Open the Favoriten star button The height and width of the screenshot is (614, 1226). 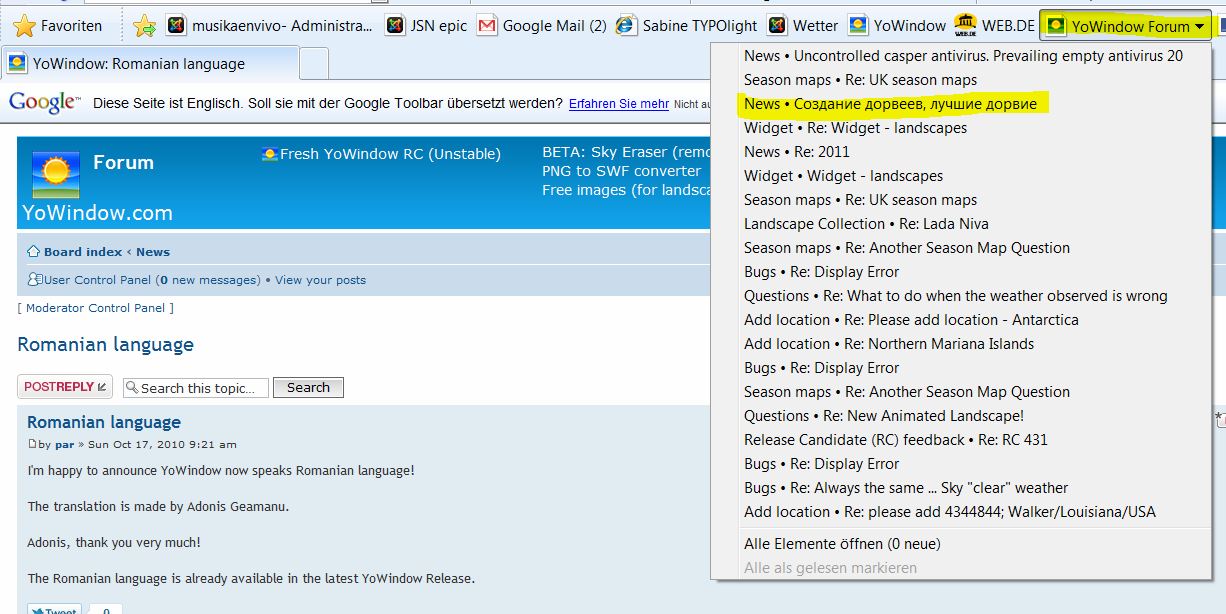pyautogui.click(x=58, y=26)
